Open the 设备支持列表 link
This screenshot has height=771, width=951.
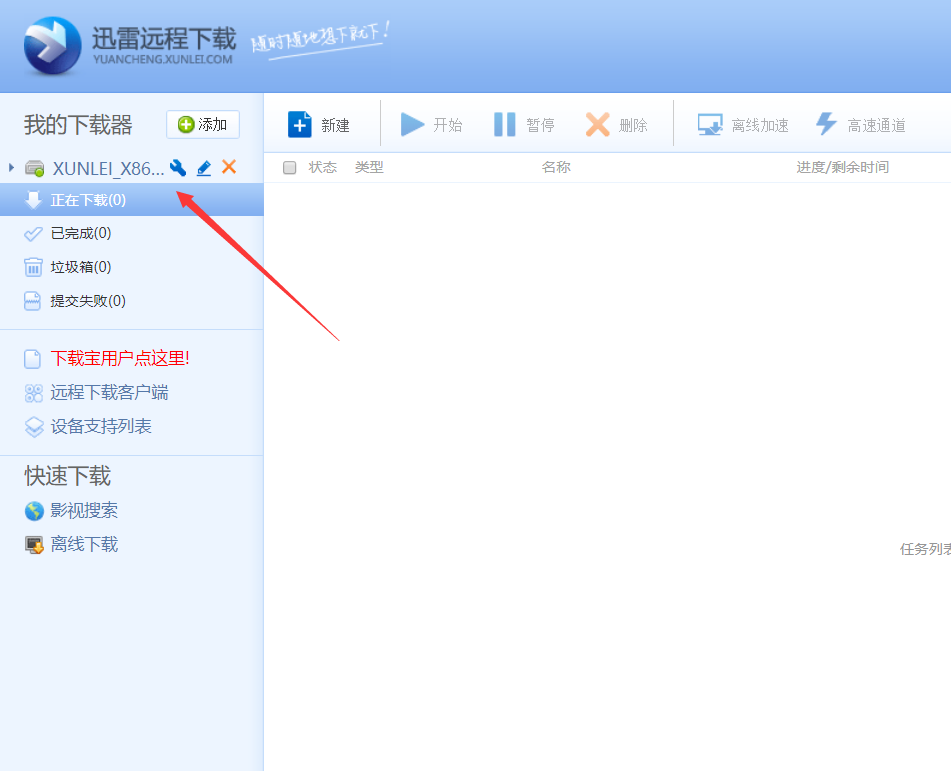[101, 426]
